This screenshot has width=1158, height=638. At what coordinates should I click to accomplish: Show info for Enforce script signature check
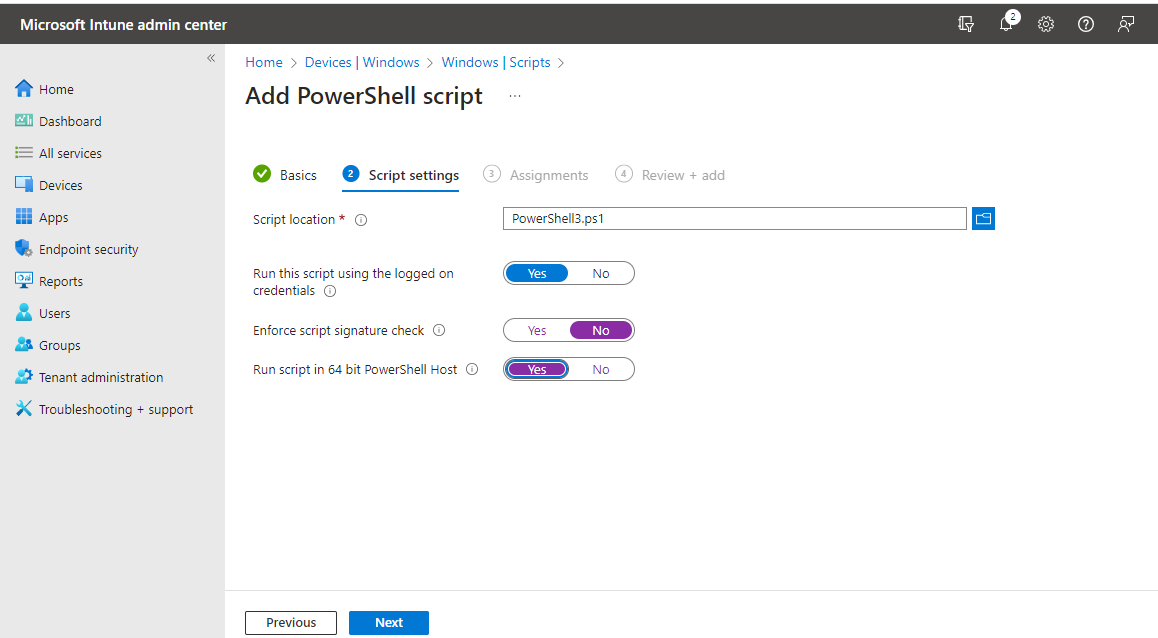click(x=439, y=330)
